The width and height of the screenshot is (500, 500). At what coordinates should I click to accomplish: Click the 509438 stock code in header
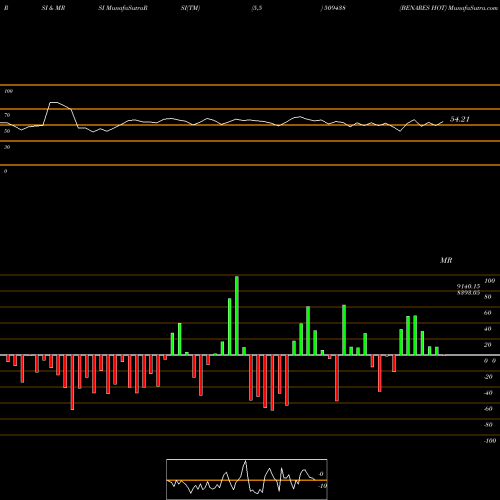tap(334, 8)
